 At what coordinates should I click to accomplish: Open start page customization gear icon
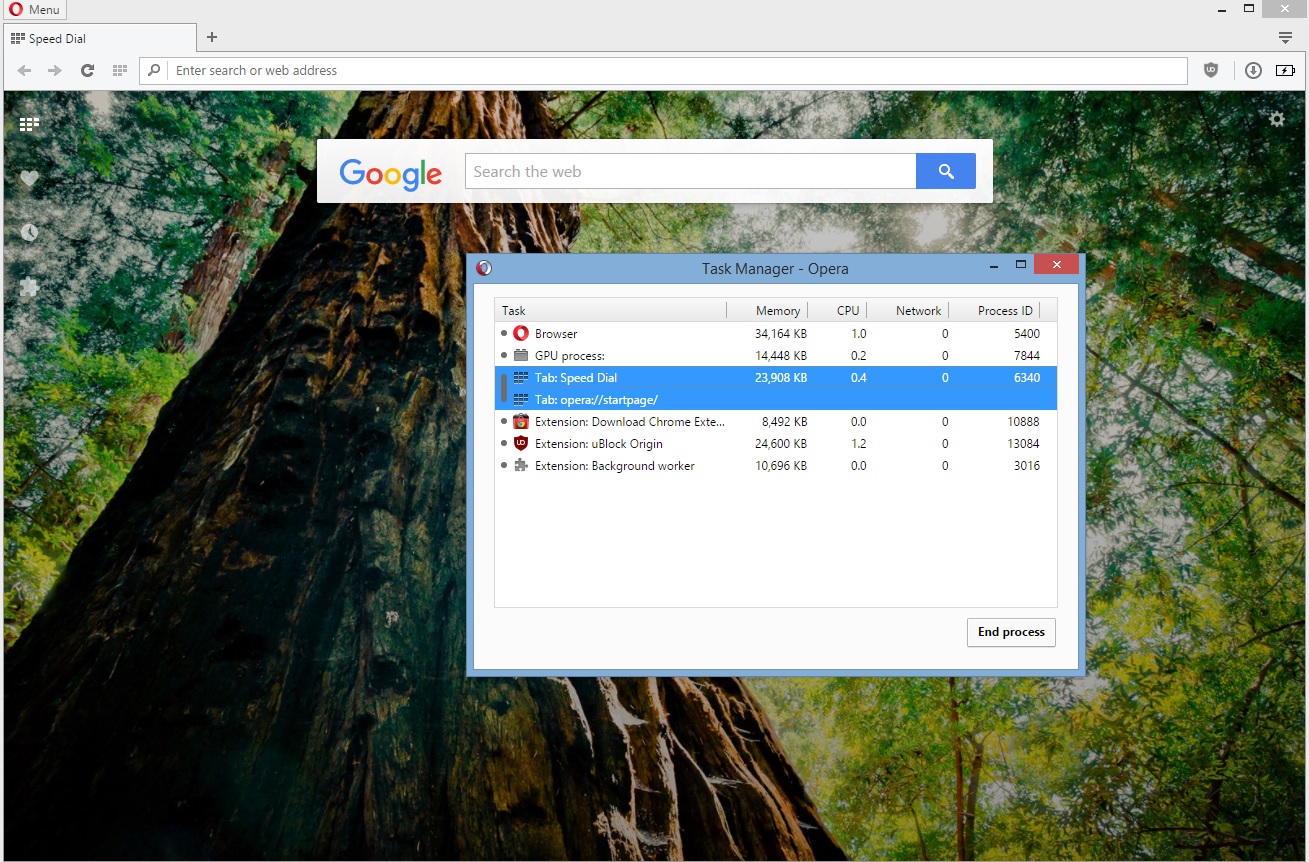1277,119
